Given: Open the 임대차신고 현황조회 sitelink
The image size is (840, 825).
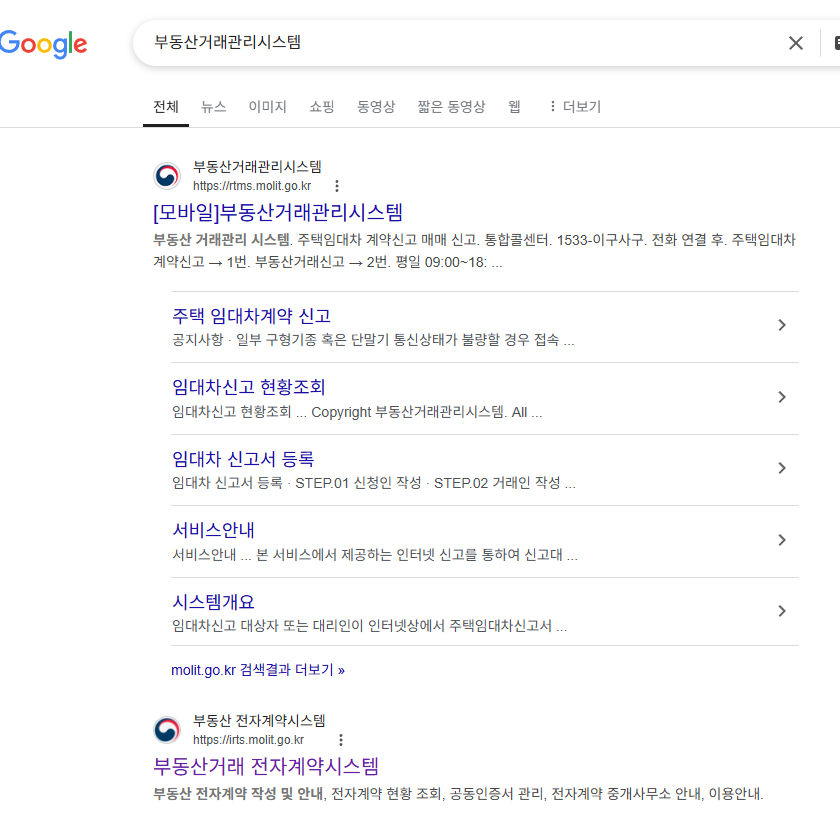Looking at the screenshot, I should 249,387.
